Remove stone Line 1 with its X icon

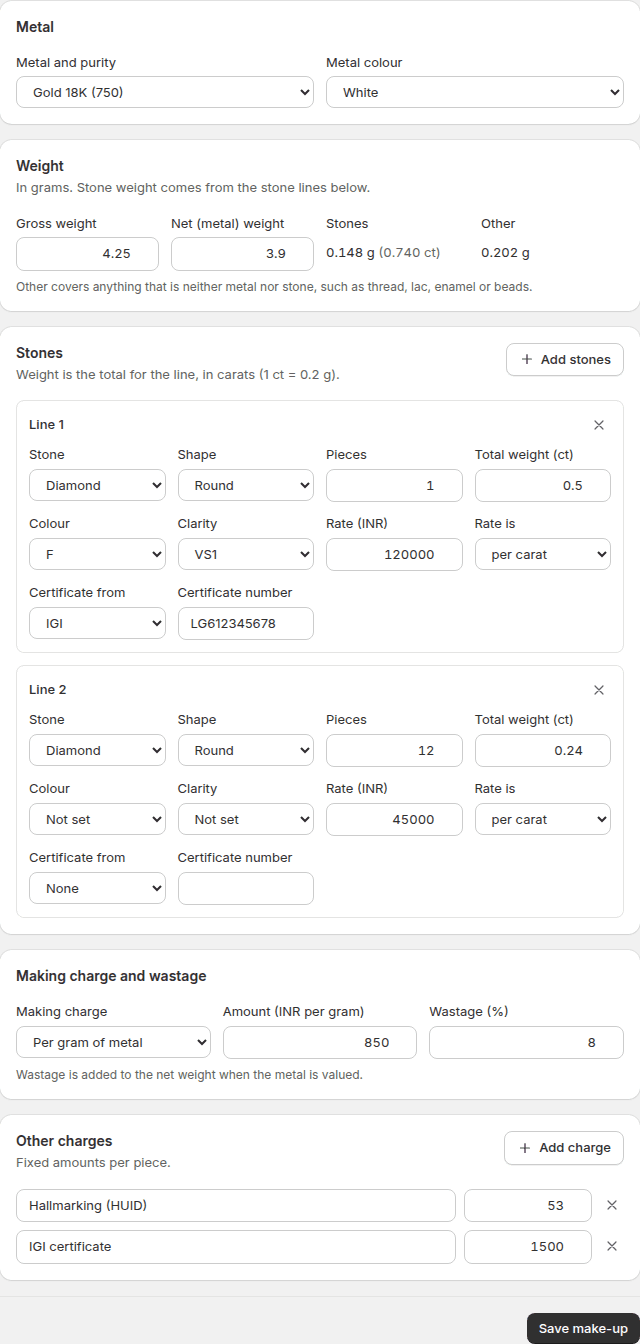point(599,425)
